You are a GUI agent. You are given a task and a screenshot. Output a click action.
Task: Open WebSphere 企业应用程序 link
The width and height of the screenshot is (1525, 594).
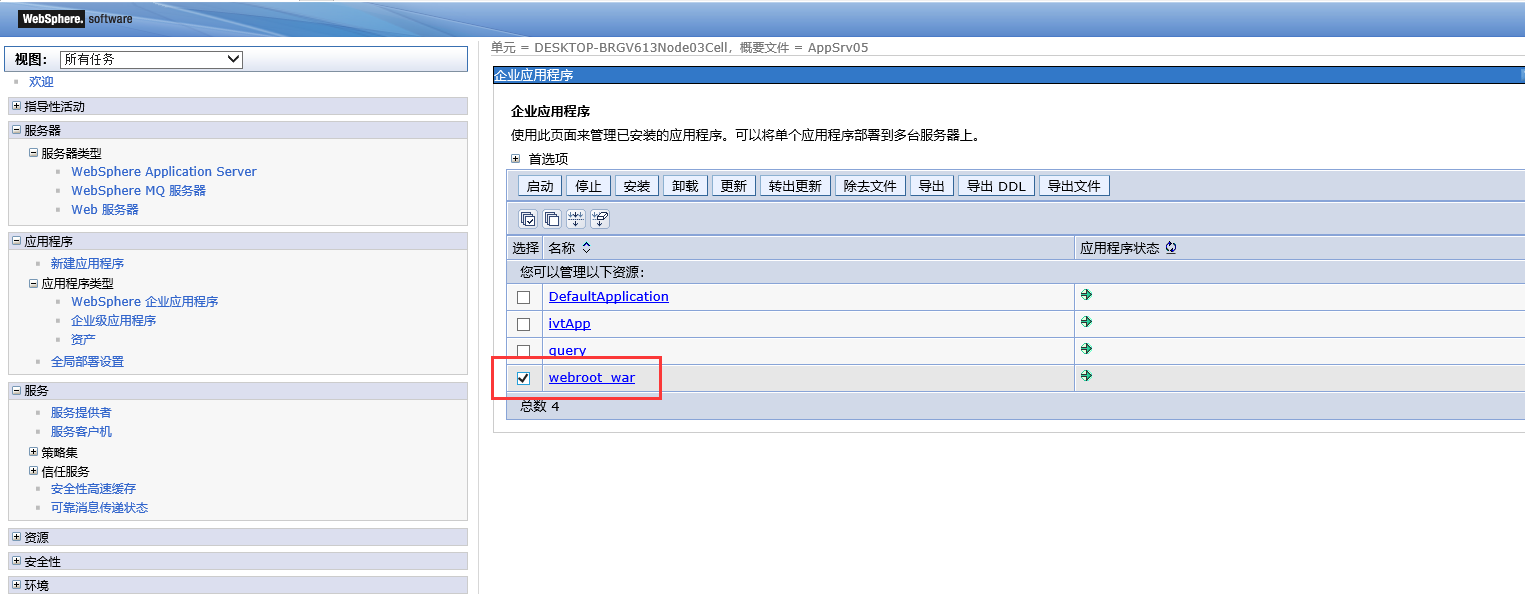click(x=145, y=302)
